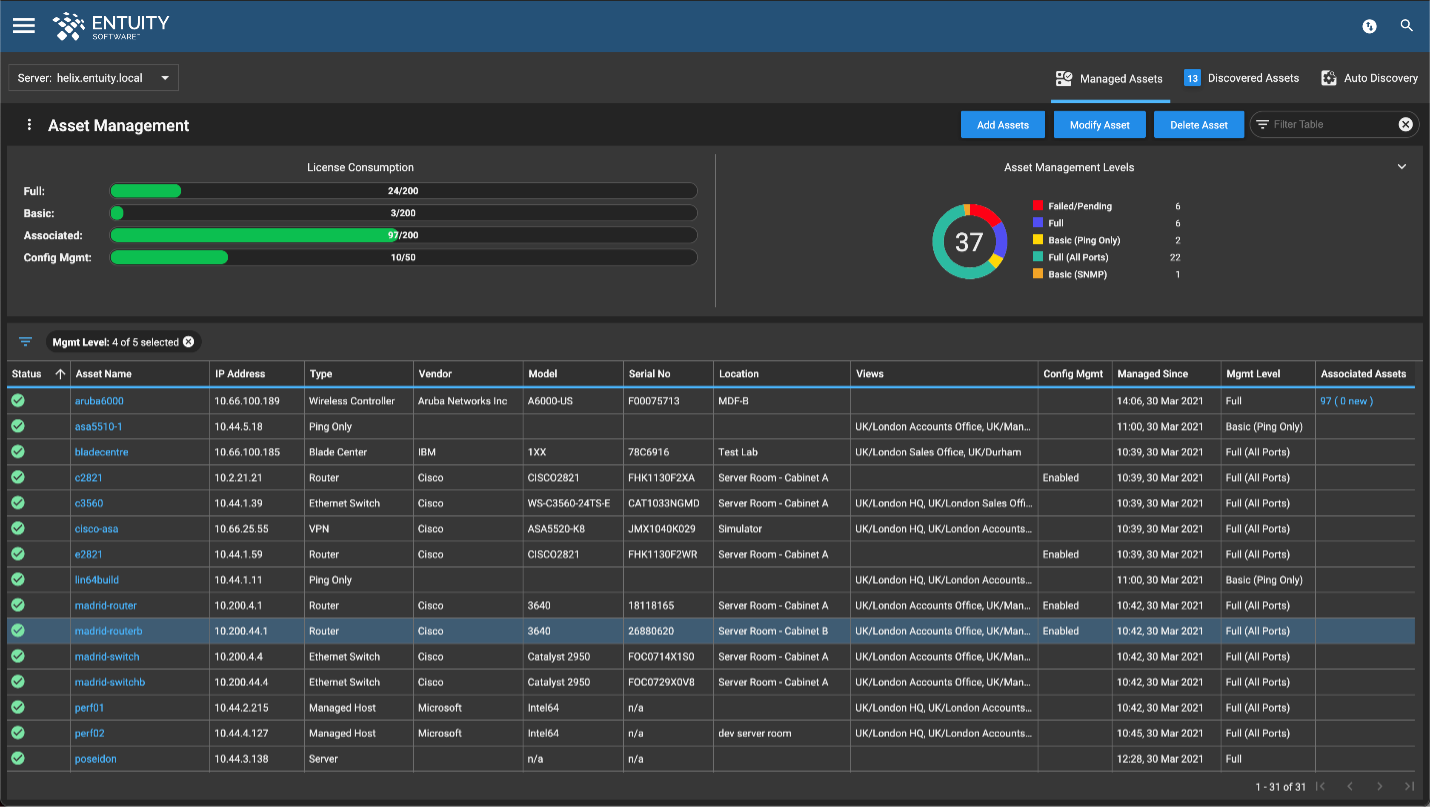Remove the Mgmt Level filter chip

[x=188, y=341]
